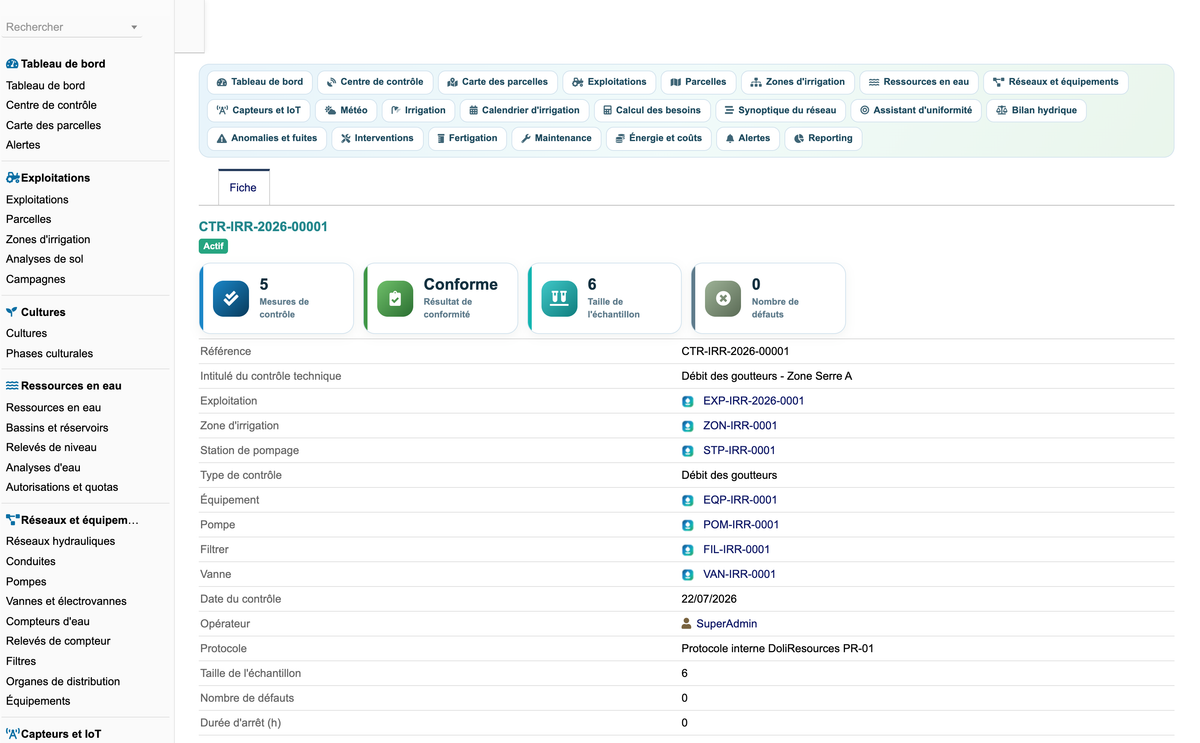Open the Rechercher dropdown arrow

(134, 28)
